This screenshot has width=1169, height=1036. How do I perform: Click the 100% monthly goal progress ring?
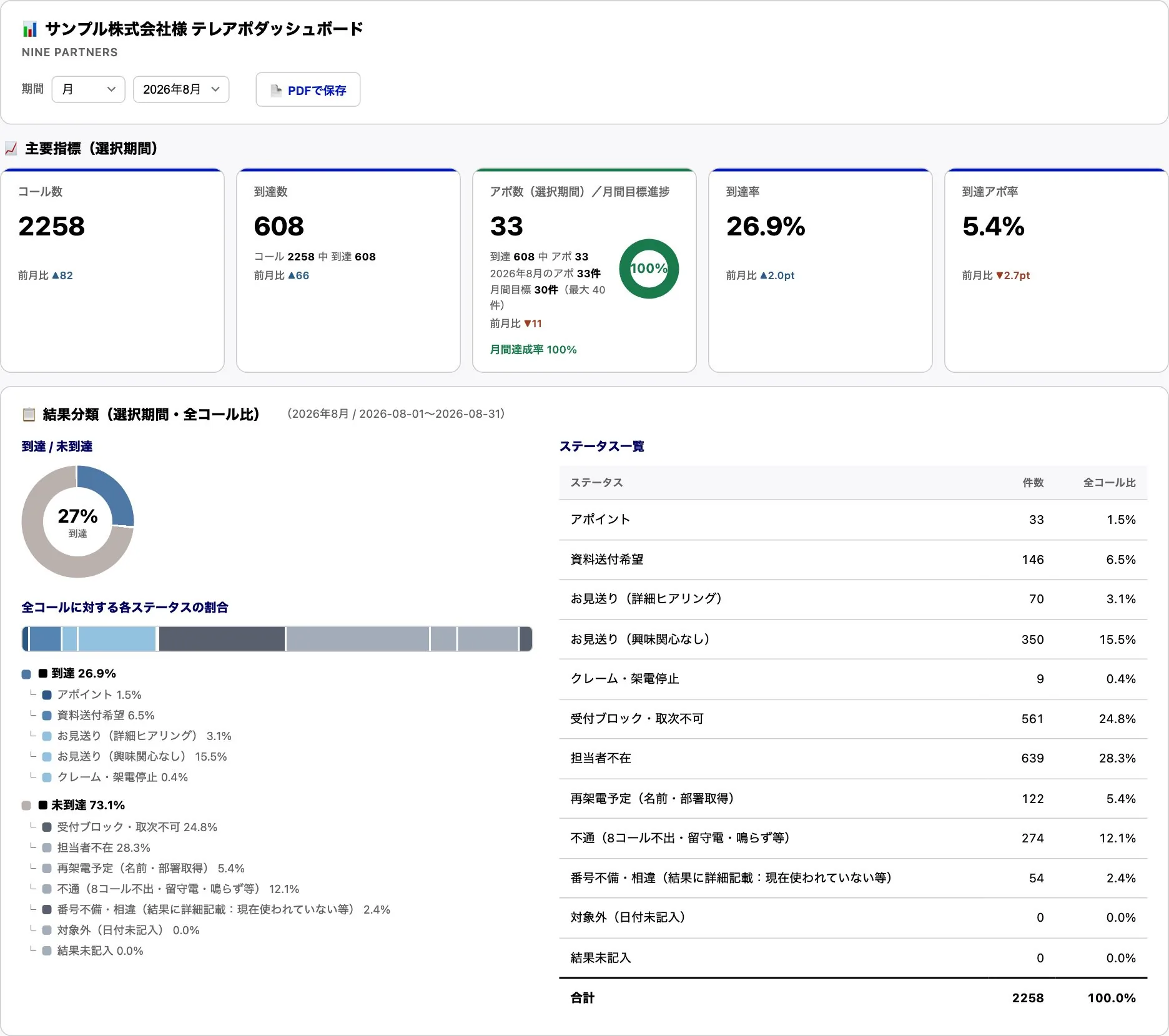pos(649,269)
